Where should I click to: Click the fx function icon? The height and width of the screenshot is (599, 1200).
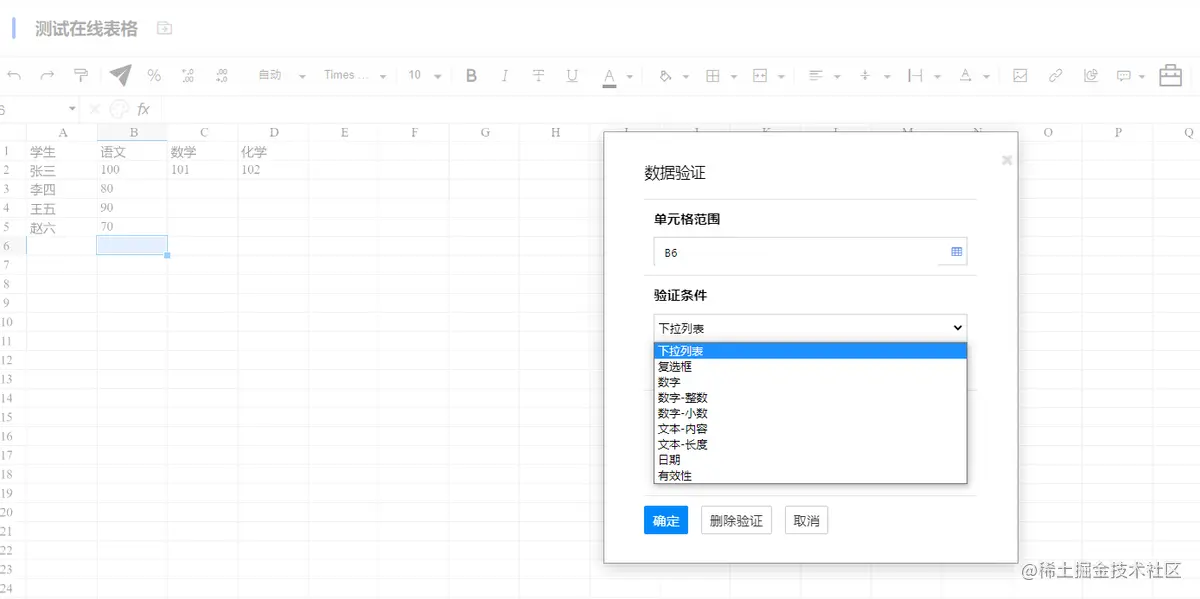[143, 109]
